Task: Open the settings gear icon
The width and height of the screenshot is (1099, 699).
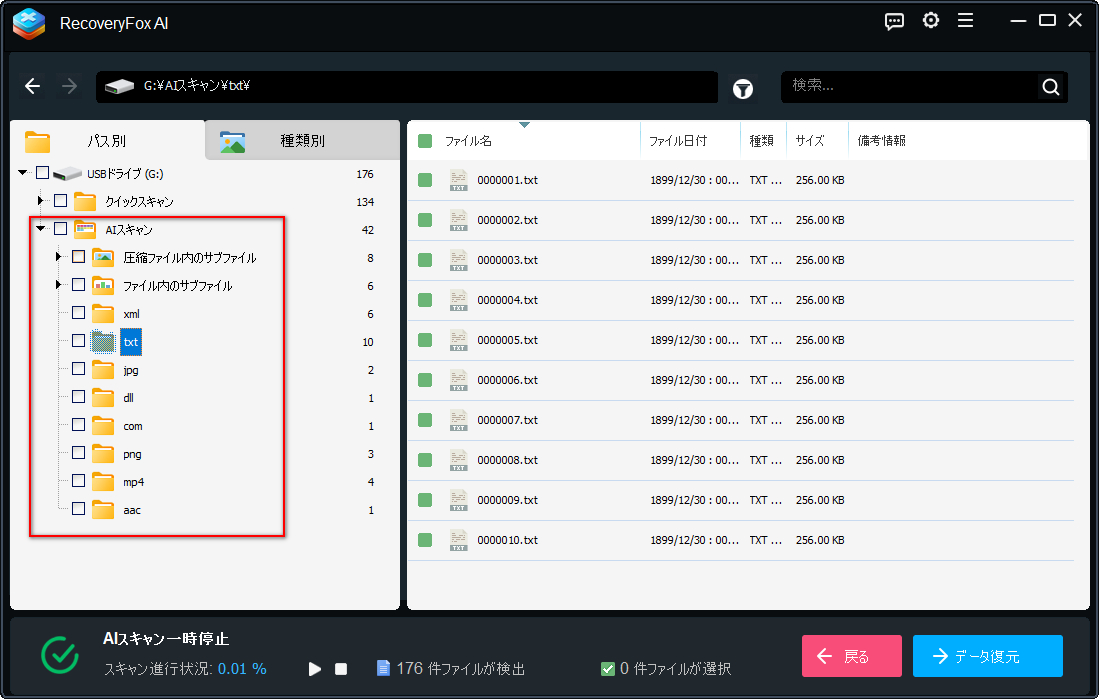Action: pos(931,20)
